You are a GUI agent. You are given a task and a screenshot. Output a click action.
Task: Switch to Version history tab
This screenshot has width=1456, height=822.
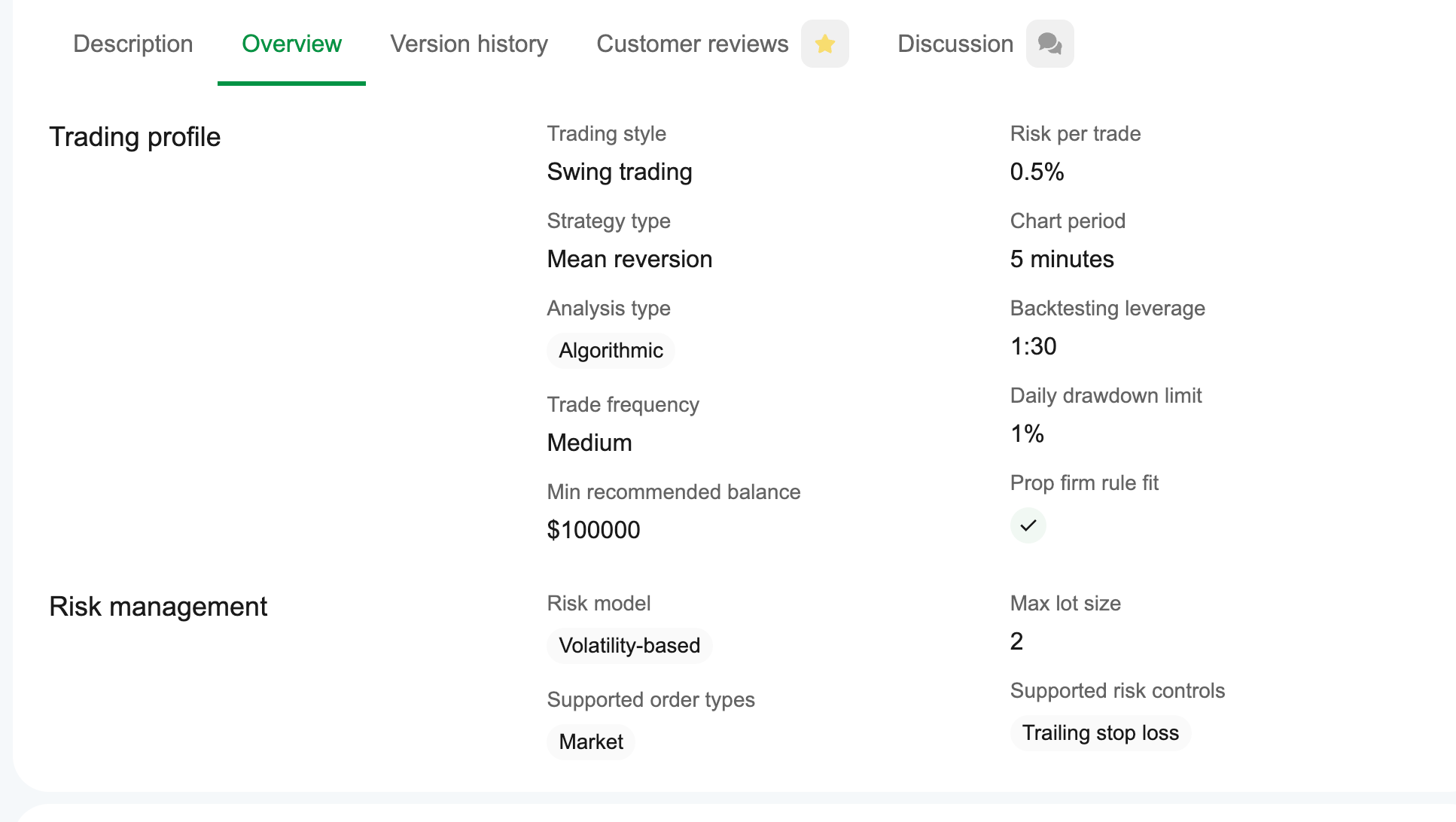tap(468, 44)
